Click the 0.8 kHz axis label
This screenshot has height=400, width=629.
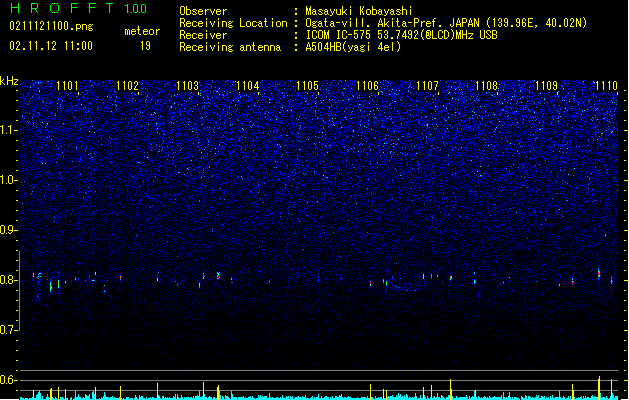click(8, 280)
